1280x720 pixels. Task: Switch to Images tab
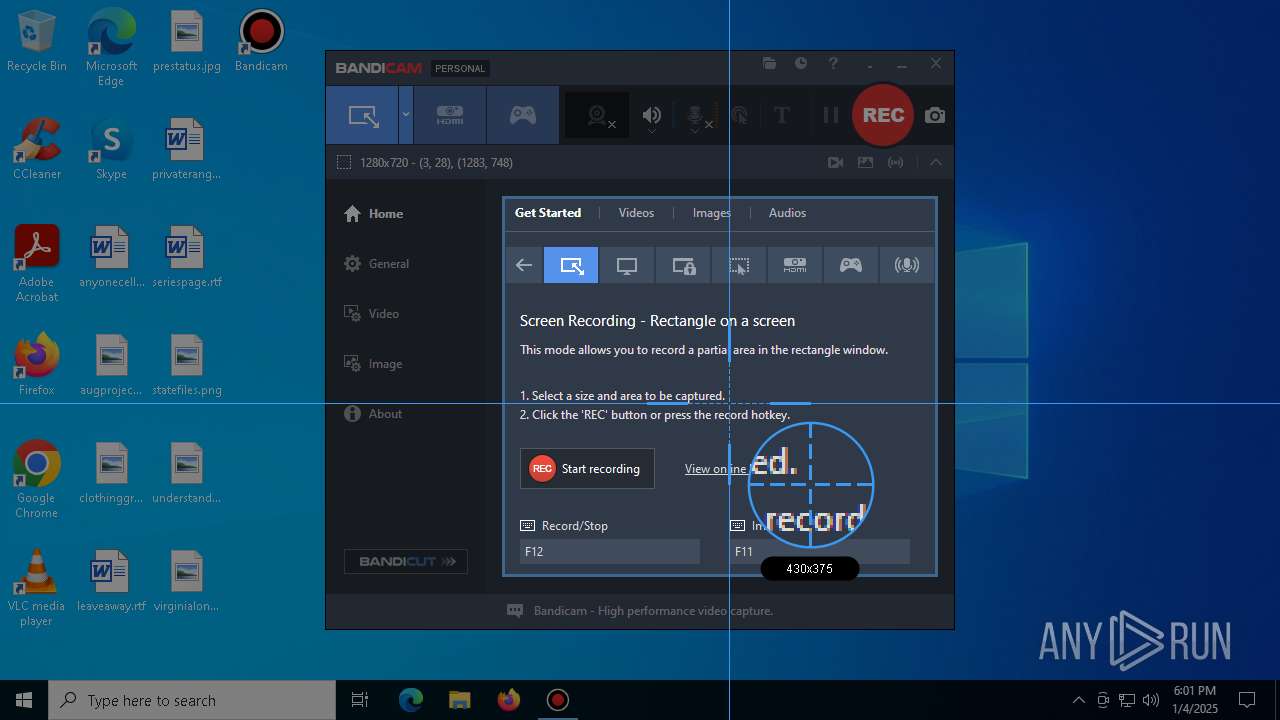click(x=711, y=213)
